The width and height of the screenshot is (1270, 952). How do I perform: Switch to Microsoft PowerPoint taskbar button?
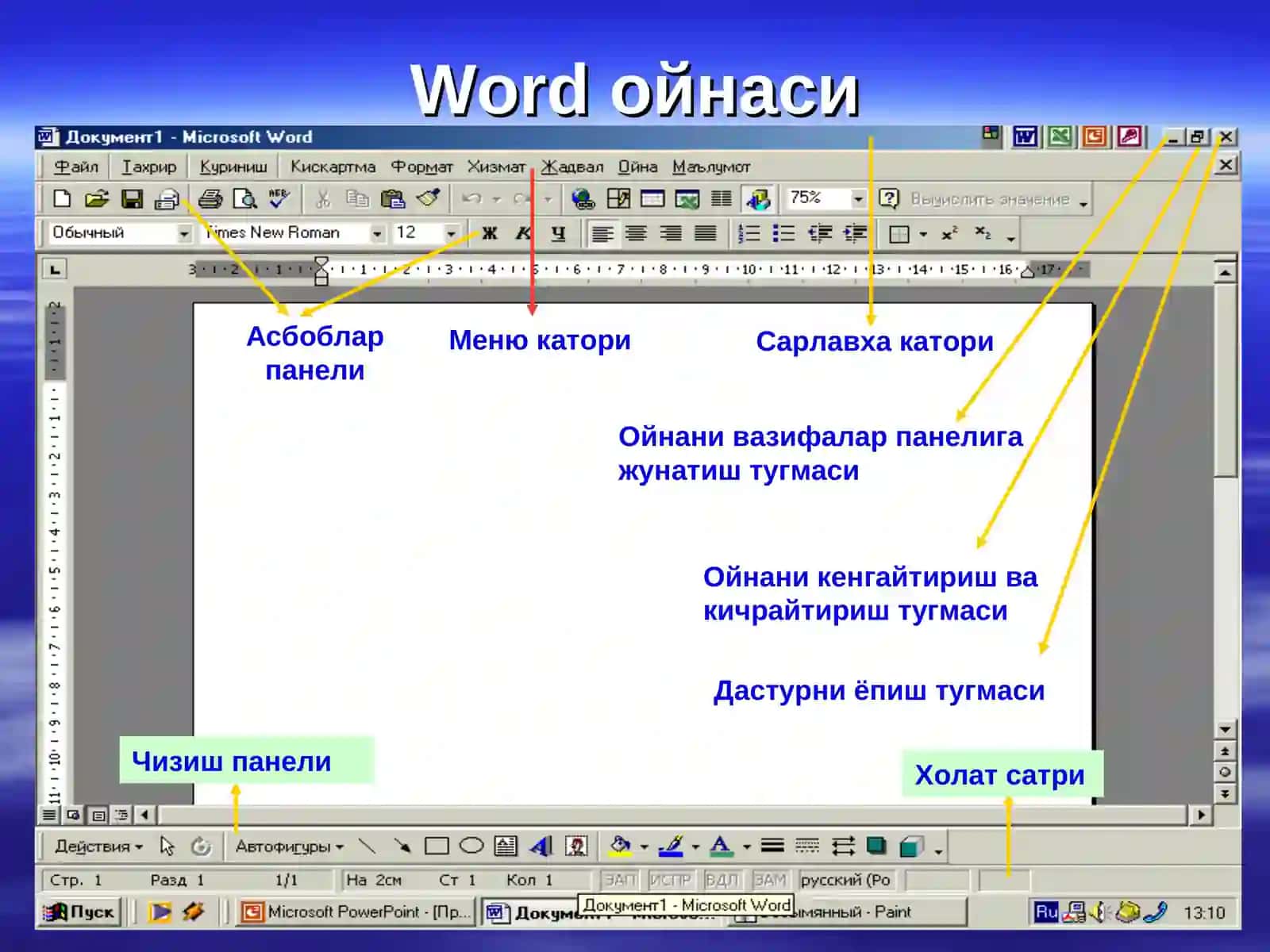point(356,912)
